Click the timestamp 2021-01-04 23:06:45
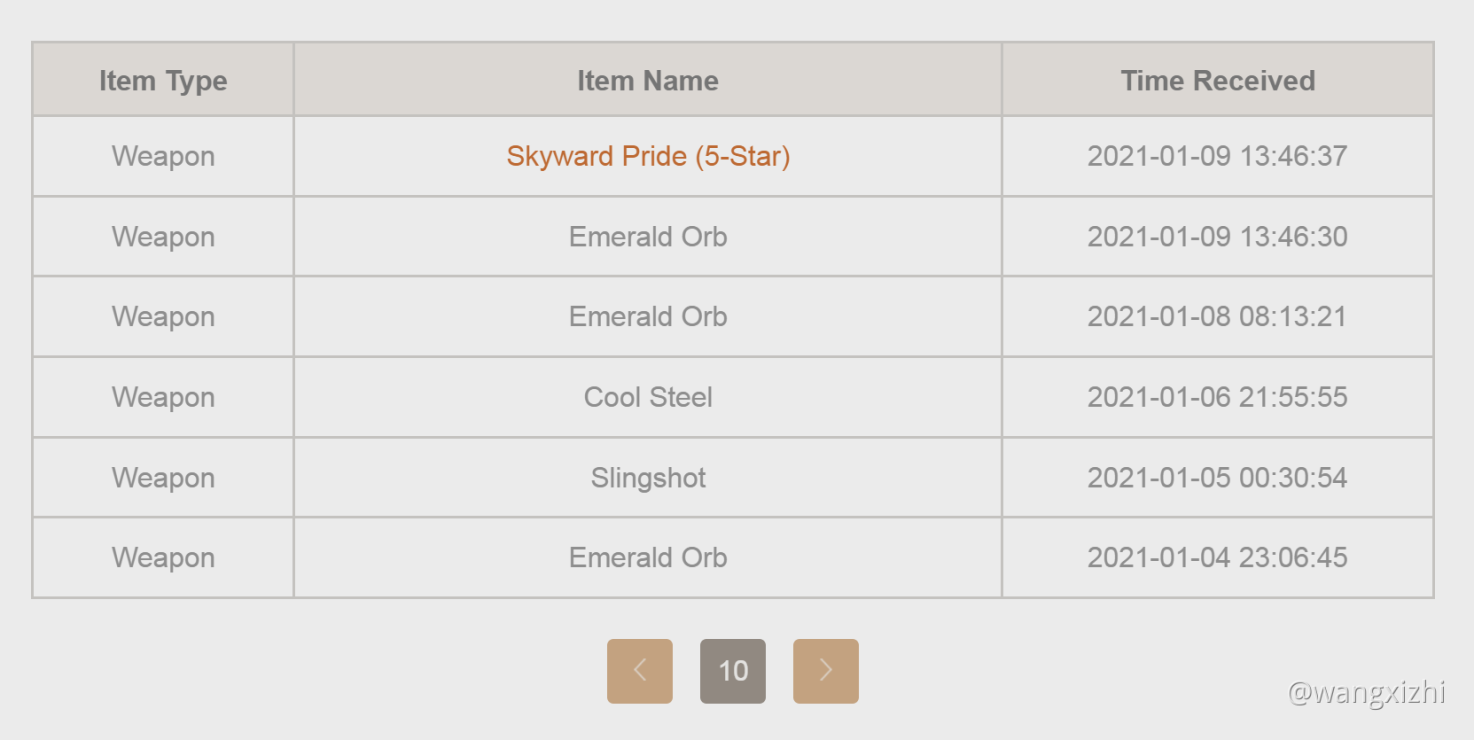The width and height of the screenshot is (1474, 740). pos(1217,558)
